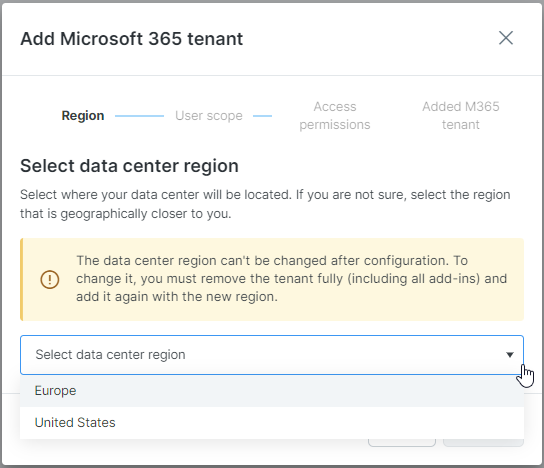Screen dimensions: 544x468
Task: Go to the Added M365 tenant step
Action: pyautogui.click(x=461, y=116)
